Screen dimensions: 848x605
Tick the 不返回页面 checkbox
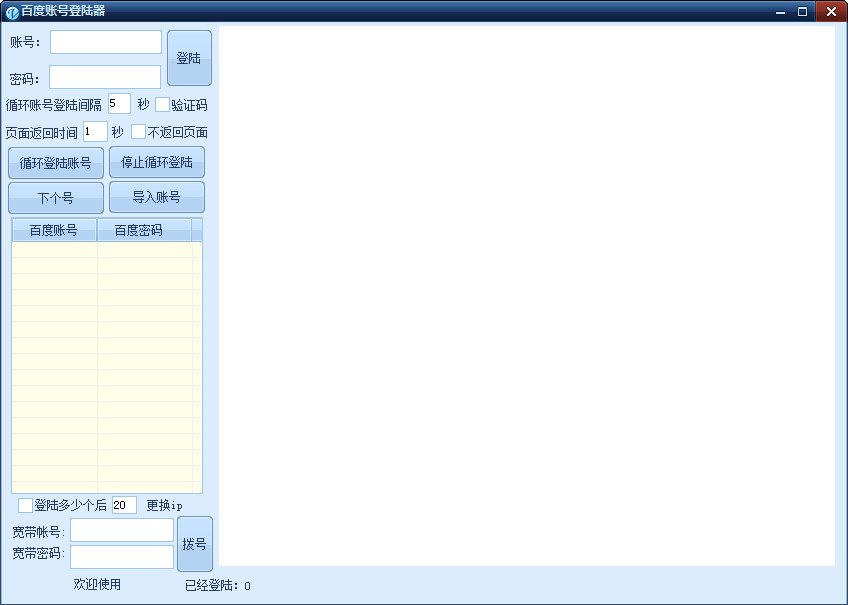[x=138, y=131]
